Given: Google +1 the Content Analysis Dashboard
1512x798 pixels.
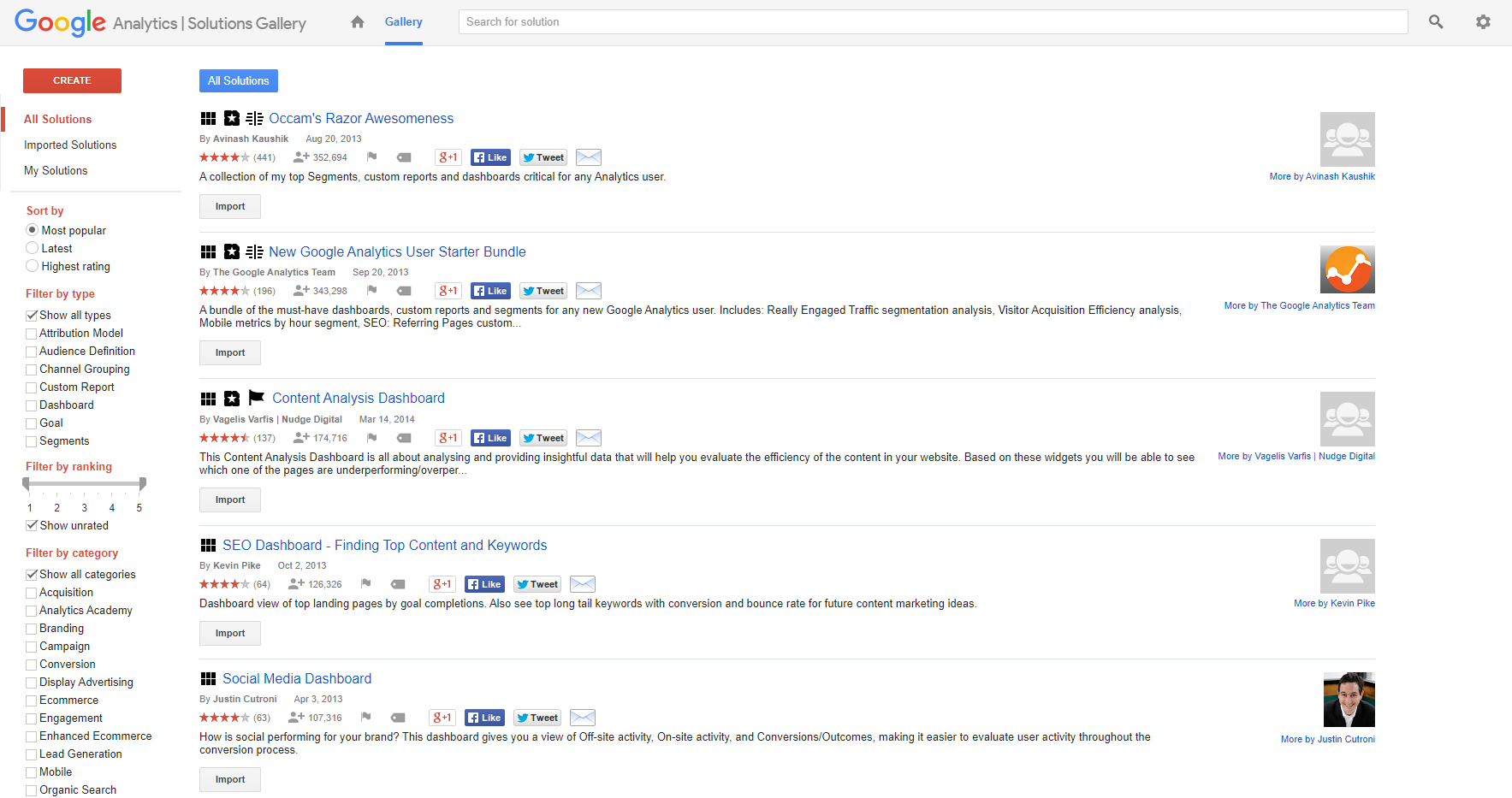Looking at the screenshot, I should (x=448, y=438).
